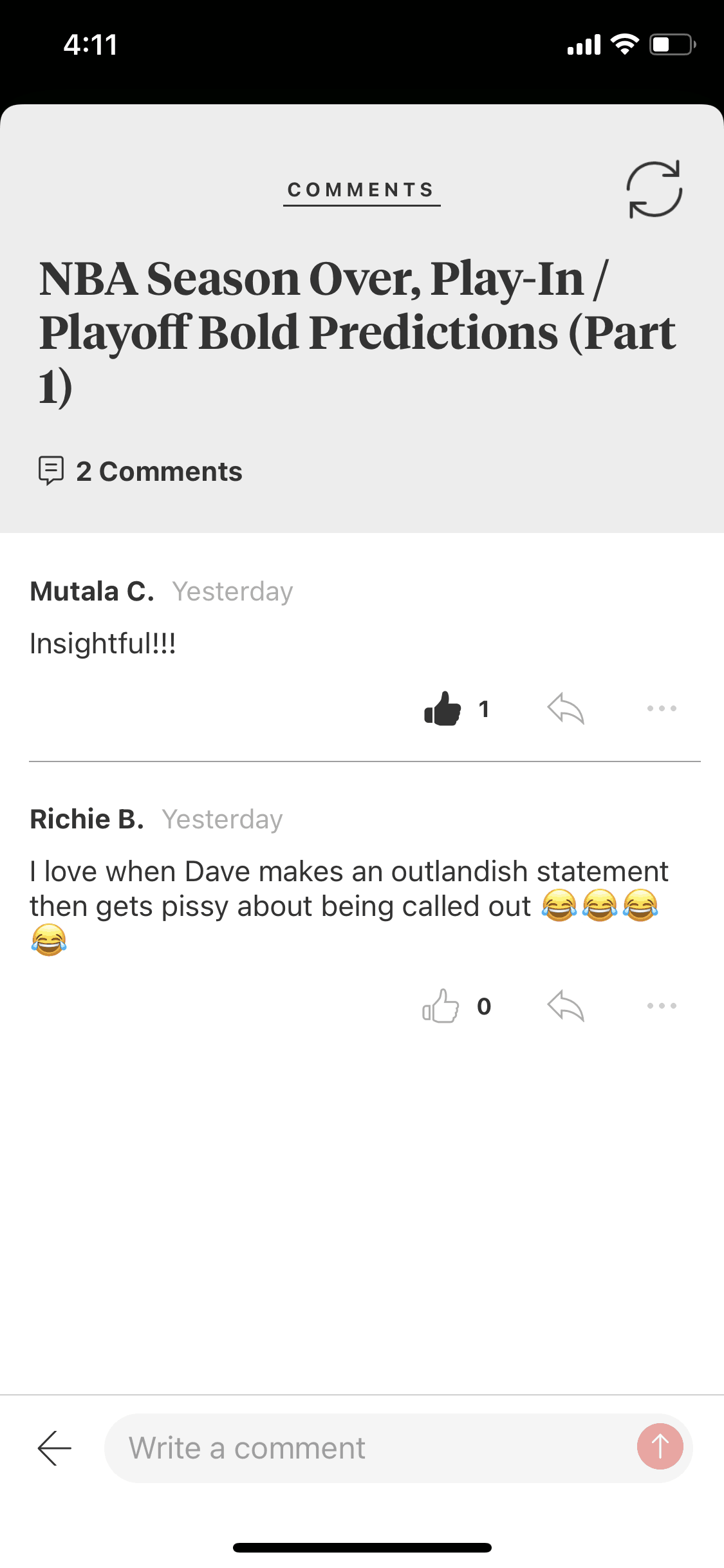Viewport: 724px width, 1568px height.
Task: Select the COMMENTS tab header
Action: (x=362, y=191)
